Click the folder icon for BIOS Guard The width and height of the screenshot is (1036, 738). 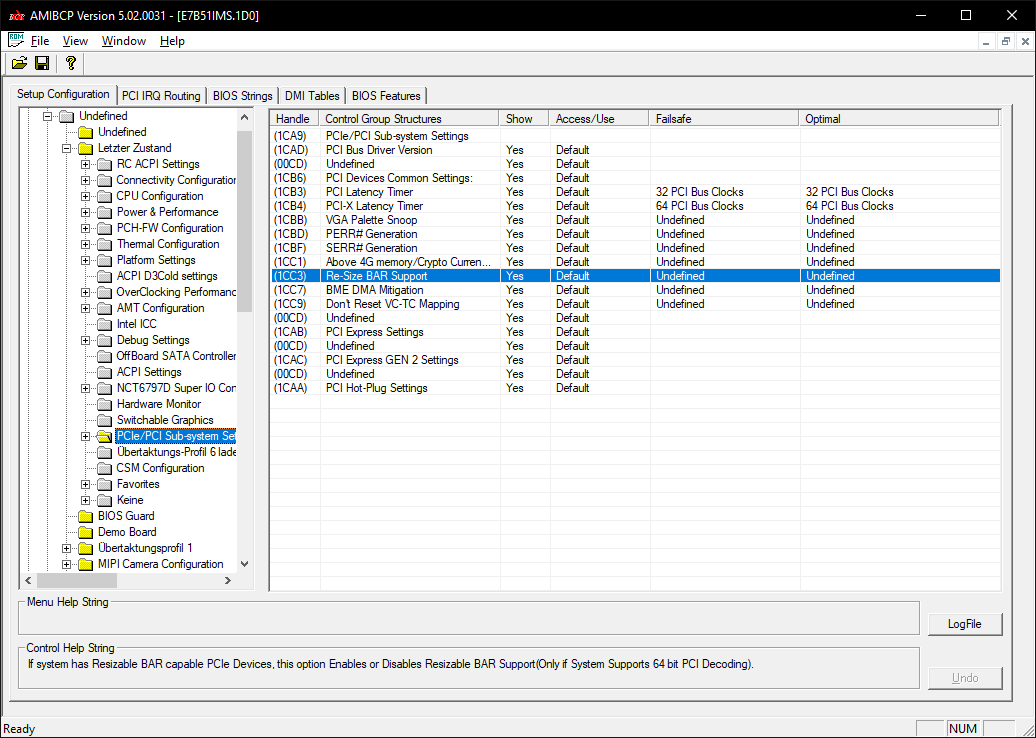pyautogui.click(x=86, y=516)
